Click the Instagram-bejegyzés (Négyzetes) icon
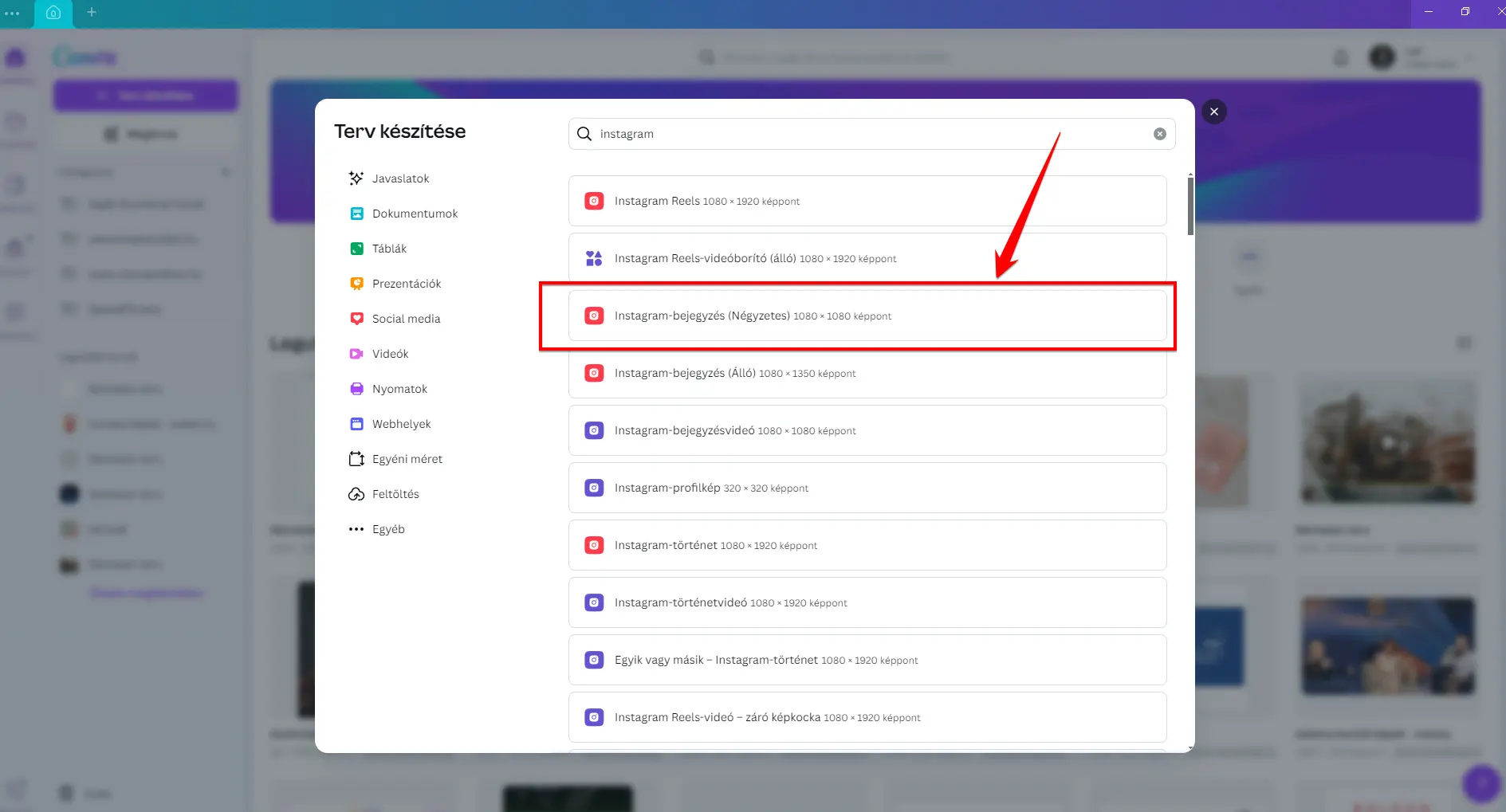The image size is (1506, 812). pos(594,316)
